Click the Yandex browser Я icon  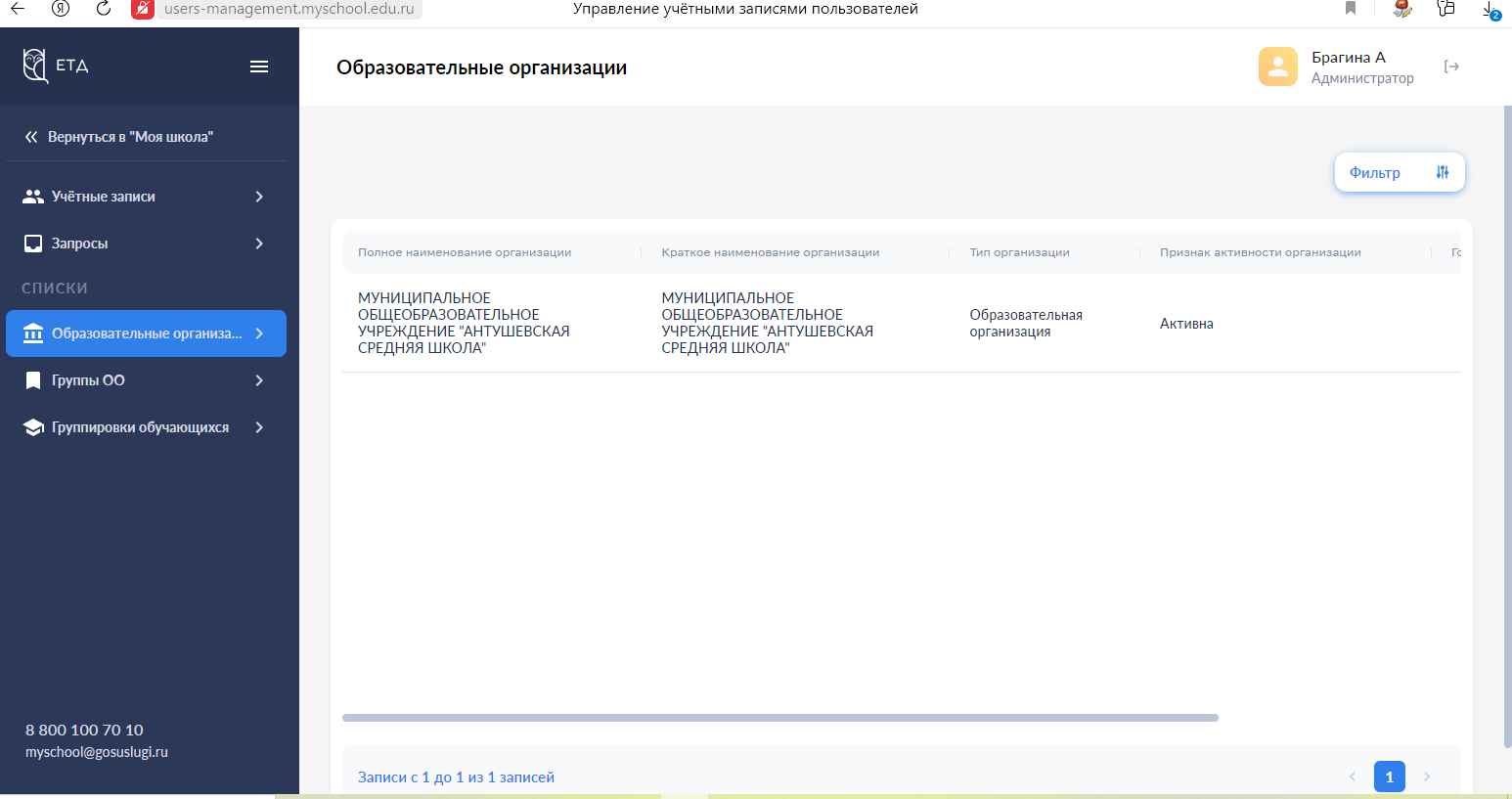coord(61,9)
